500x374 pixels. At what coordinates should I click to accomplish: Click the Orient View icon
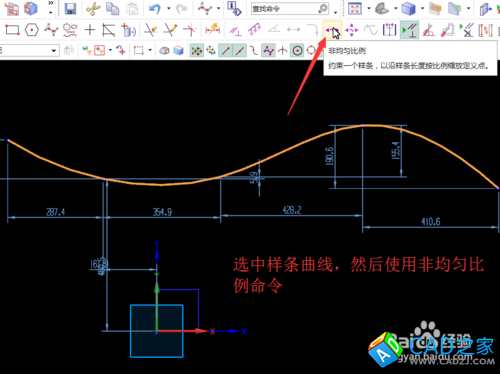point(382,9)
